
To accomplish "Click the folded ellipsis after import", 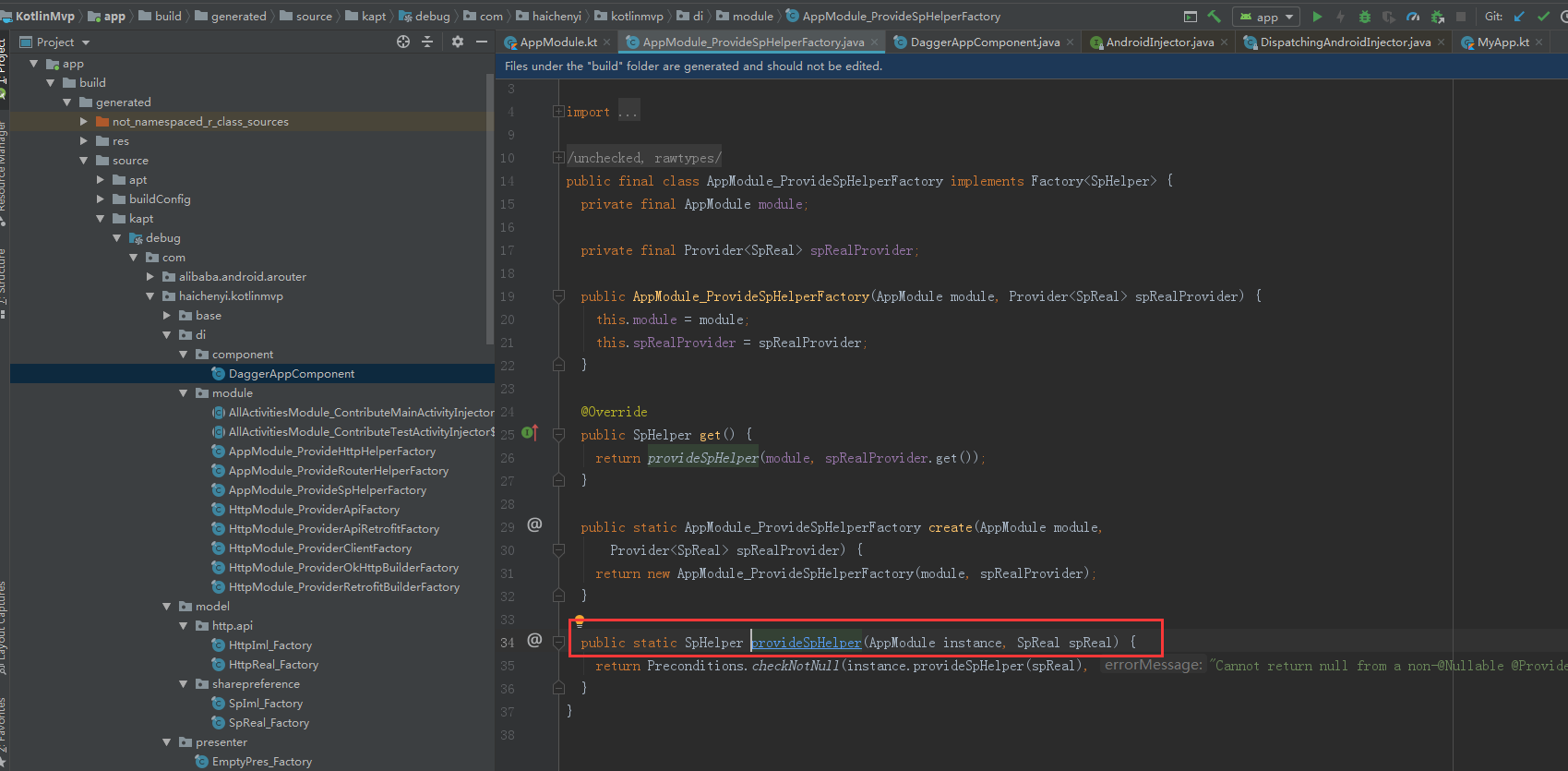I will click(x=628, y=112).
